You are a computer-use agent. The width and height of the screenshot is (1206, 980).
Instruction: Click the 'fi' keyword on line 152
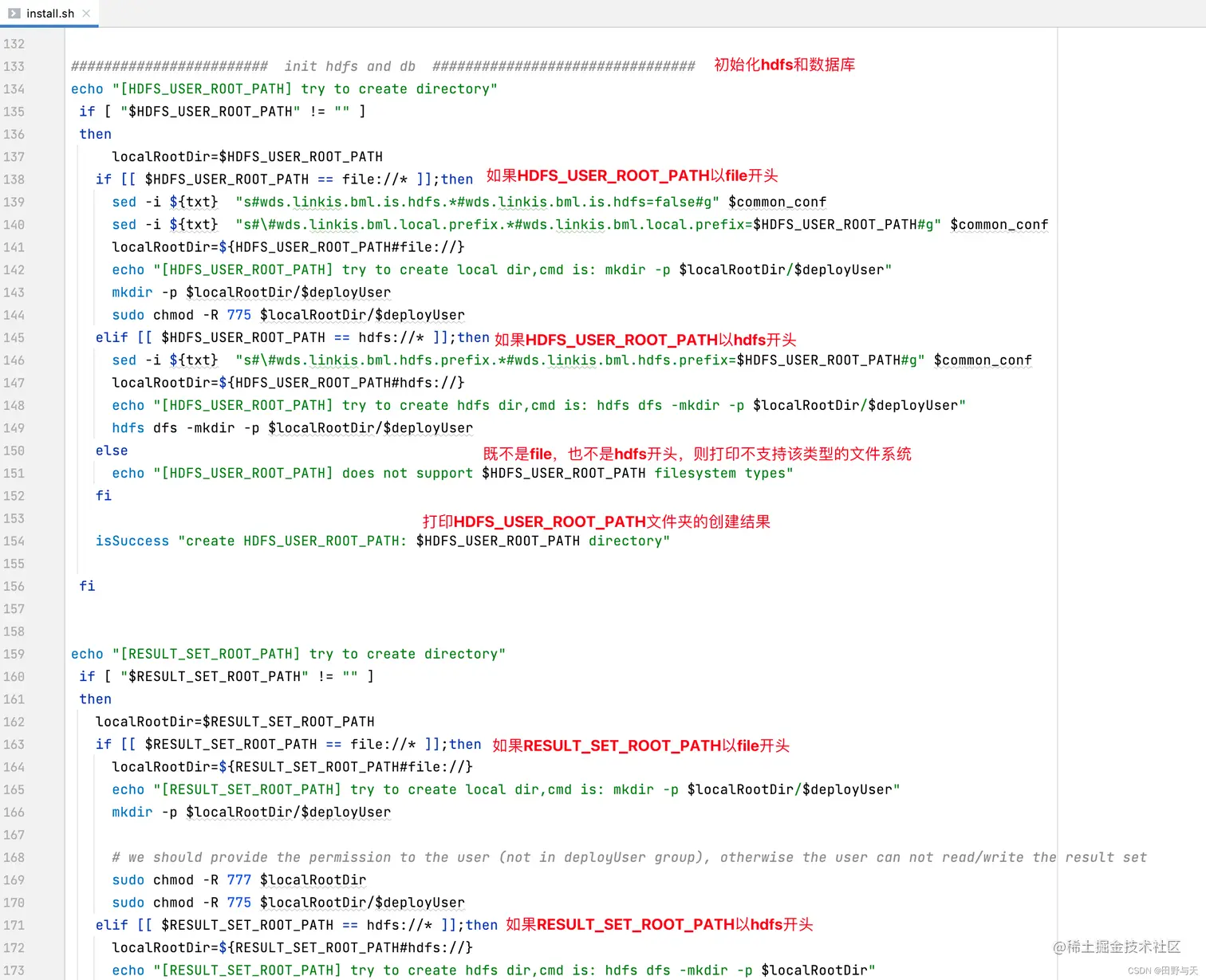click(x=104, y=495)
